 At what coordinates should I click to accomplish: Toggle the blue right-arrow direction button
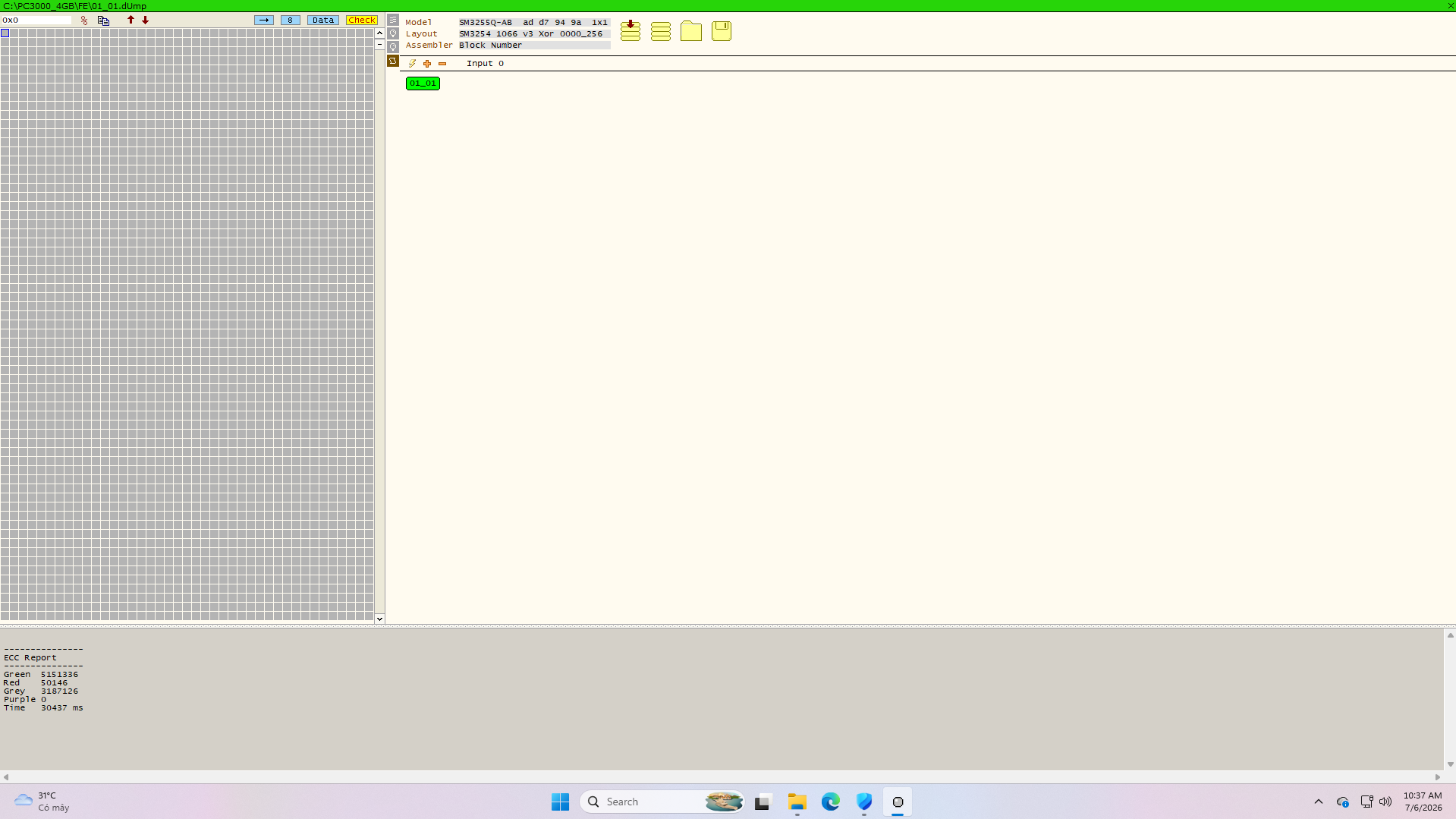tap(264, 20)
